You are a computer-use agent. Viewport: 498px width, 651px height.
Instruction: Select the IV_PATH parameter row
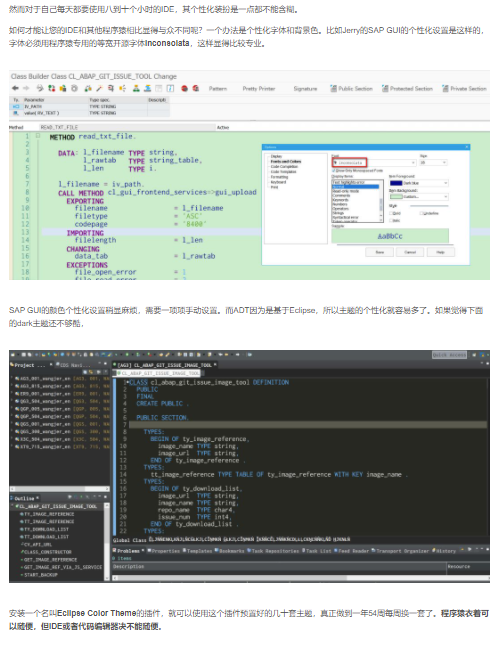[89, 107]
